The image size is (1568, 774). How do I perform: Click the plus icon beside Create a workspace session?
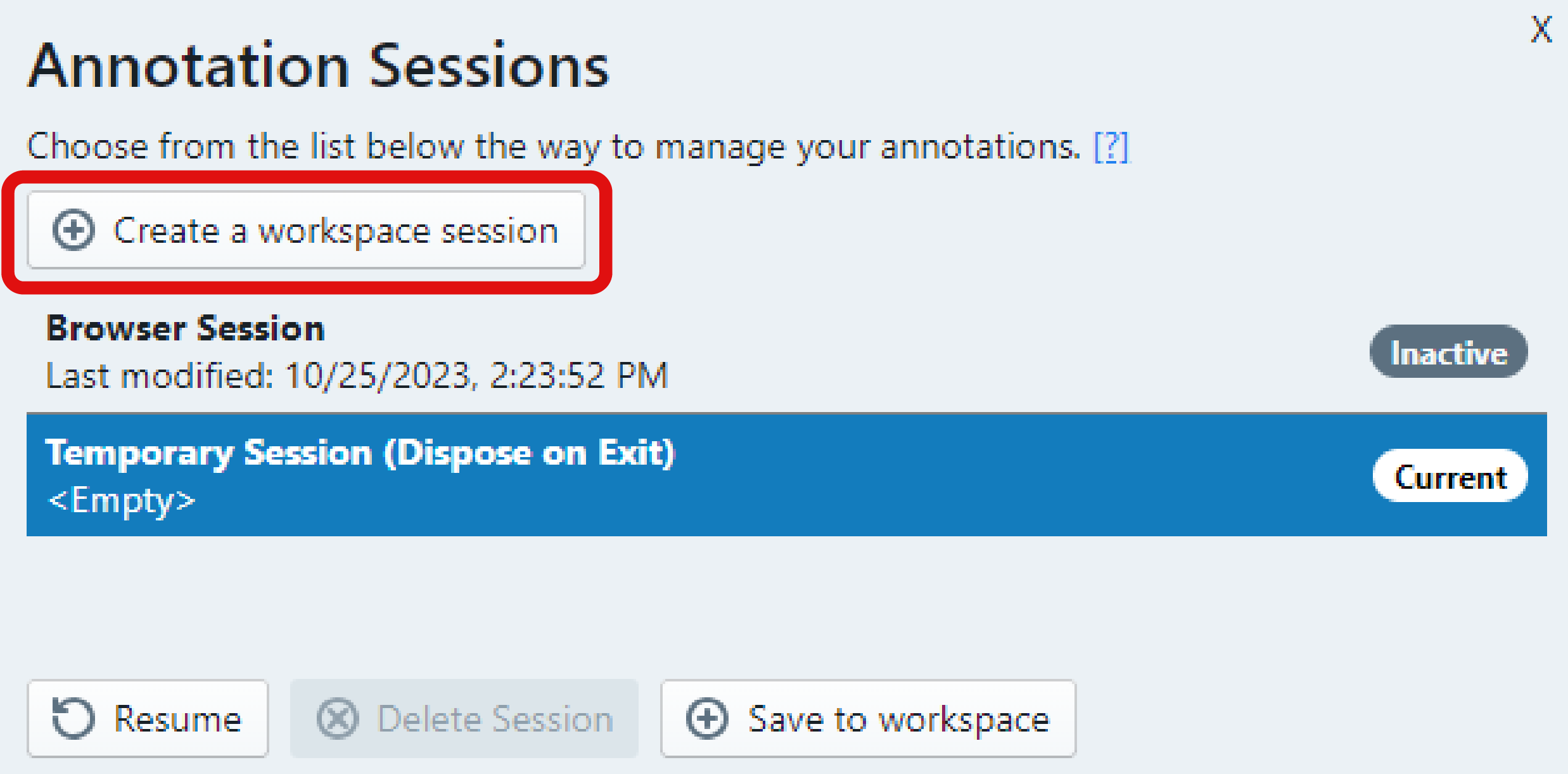pyautogui.click(x=73, y=230)
